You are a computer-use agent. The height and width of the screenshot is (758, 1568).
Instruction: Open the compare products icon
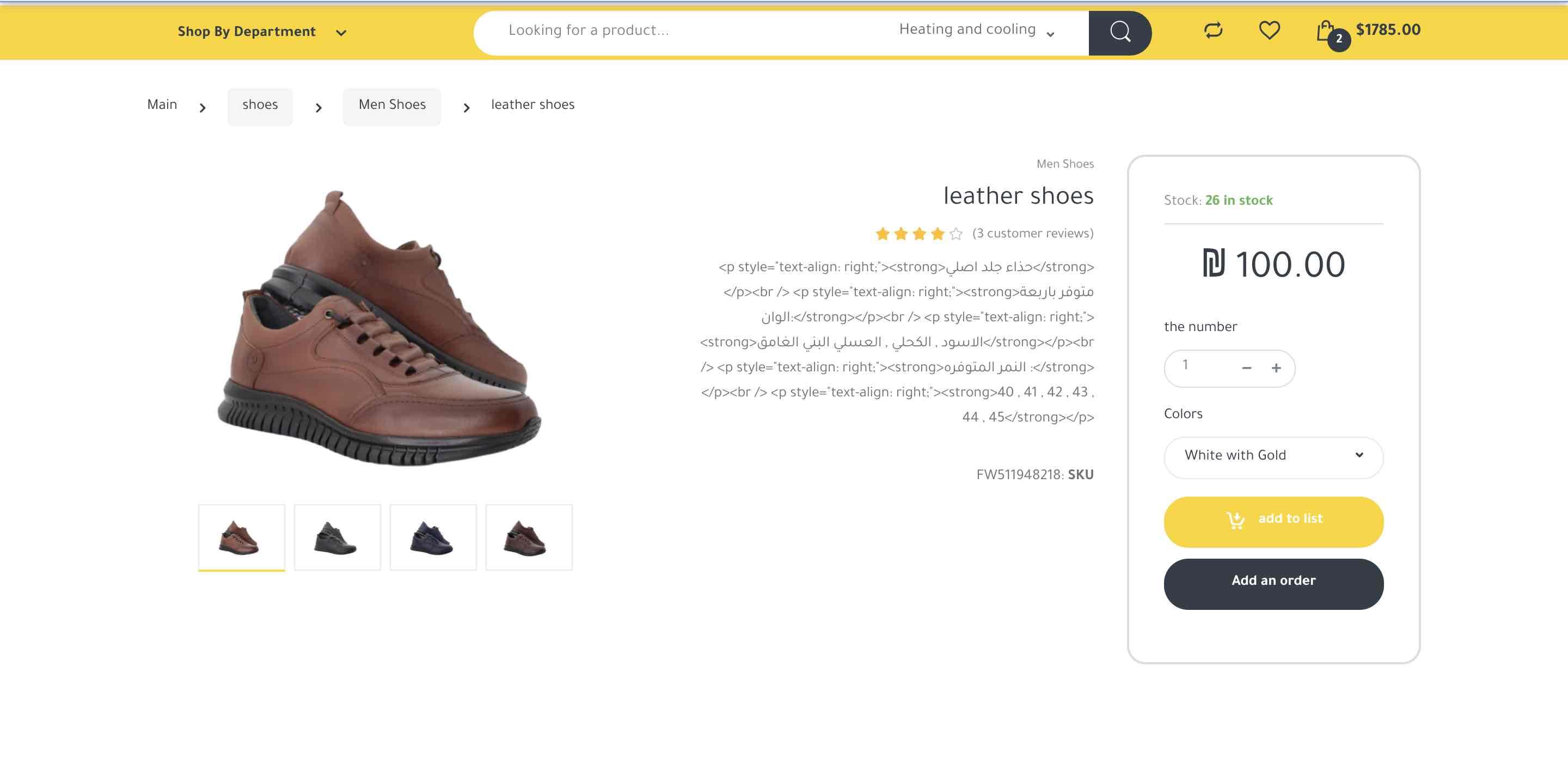tap(1212, 30)
